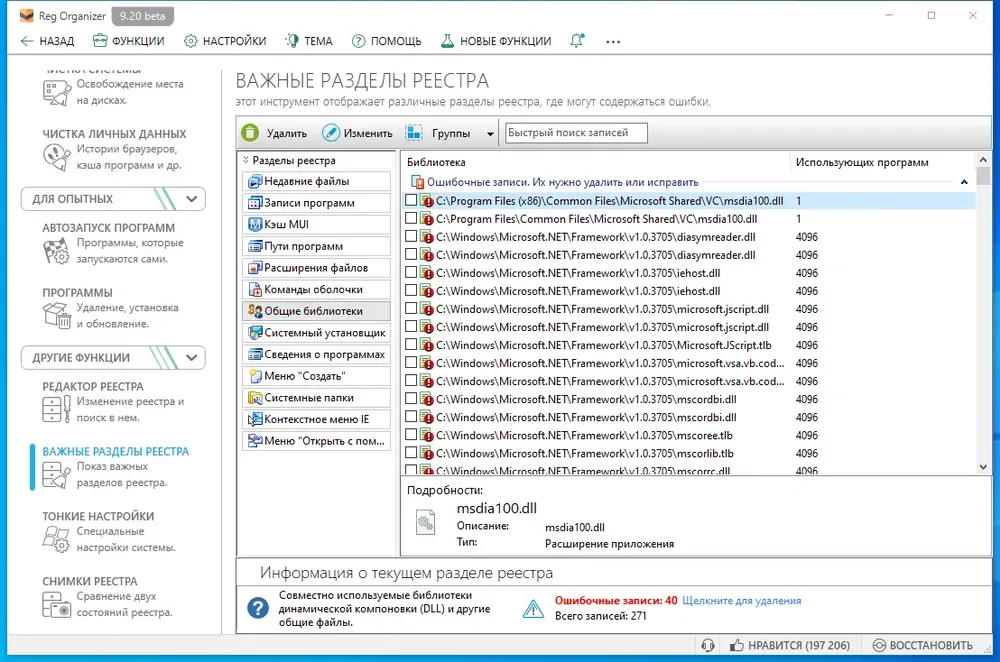Click the Системные папки section icon
This screenshot has width=1000, height=662.
pyautogui.click(x=254, y=398)
